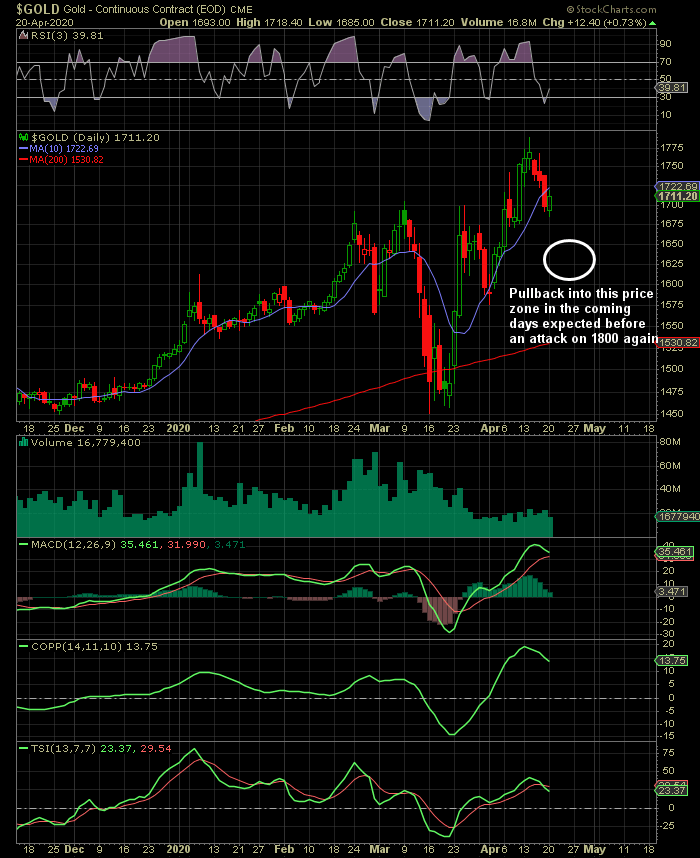700x858 pixels.
Task: Click the 1600 price axis label
Action: tap(672, 283)
